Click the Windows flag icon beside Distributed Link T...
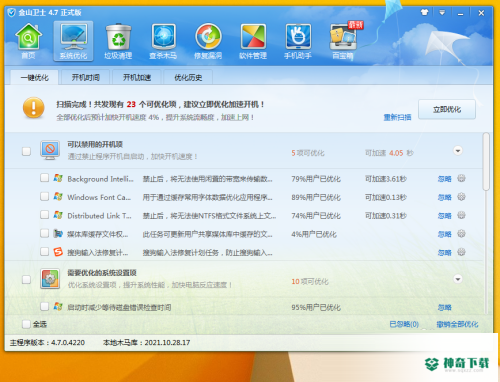Viewport: 500px width, 382px height. coord(58,215)
